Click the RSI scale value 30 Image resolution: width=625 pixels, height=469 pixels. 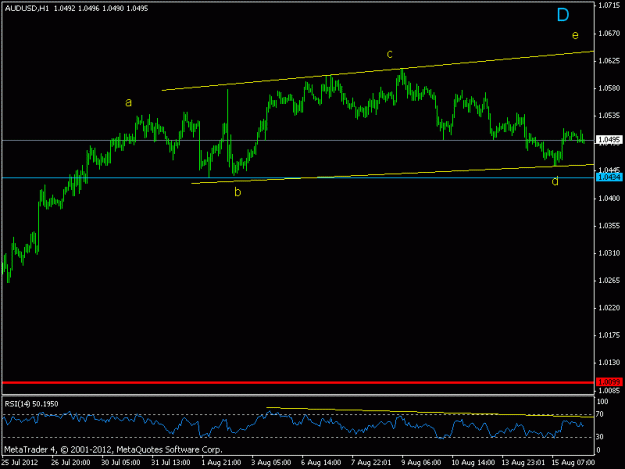[x=600, y=437]
